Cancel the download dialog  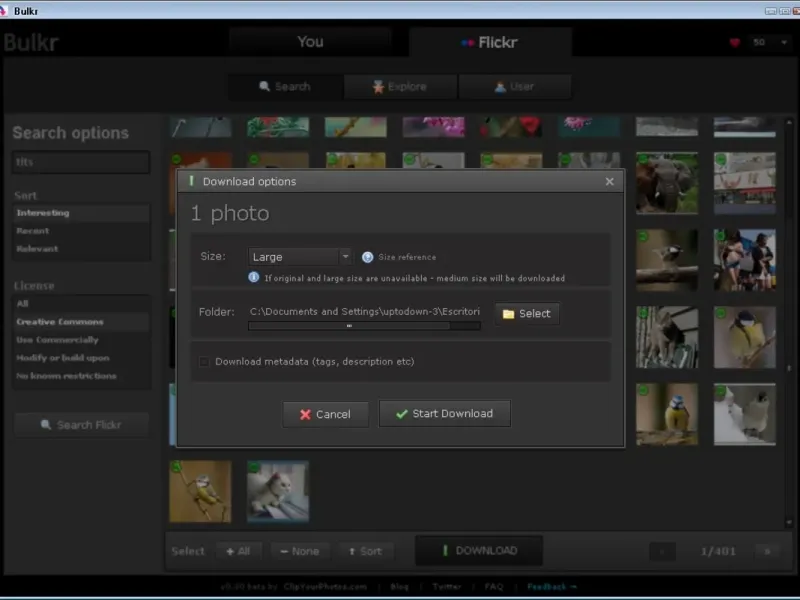point(326,414)
